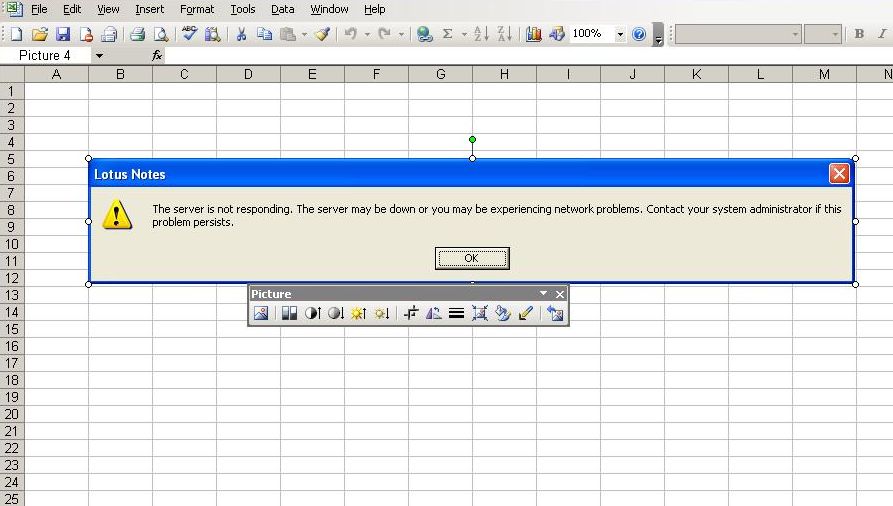The height and width of the screenshot is (506, 893).
Task: Increase picture brightness with sun-up icon
Action: tap(359, 313)
